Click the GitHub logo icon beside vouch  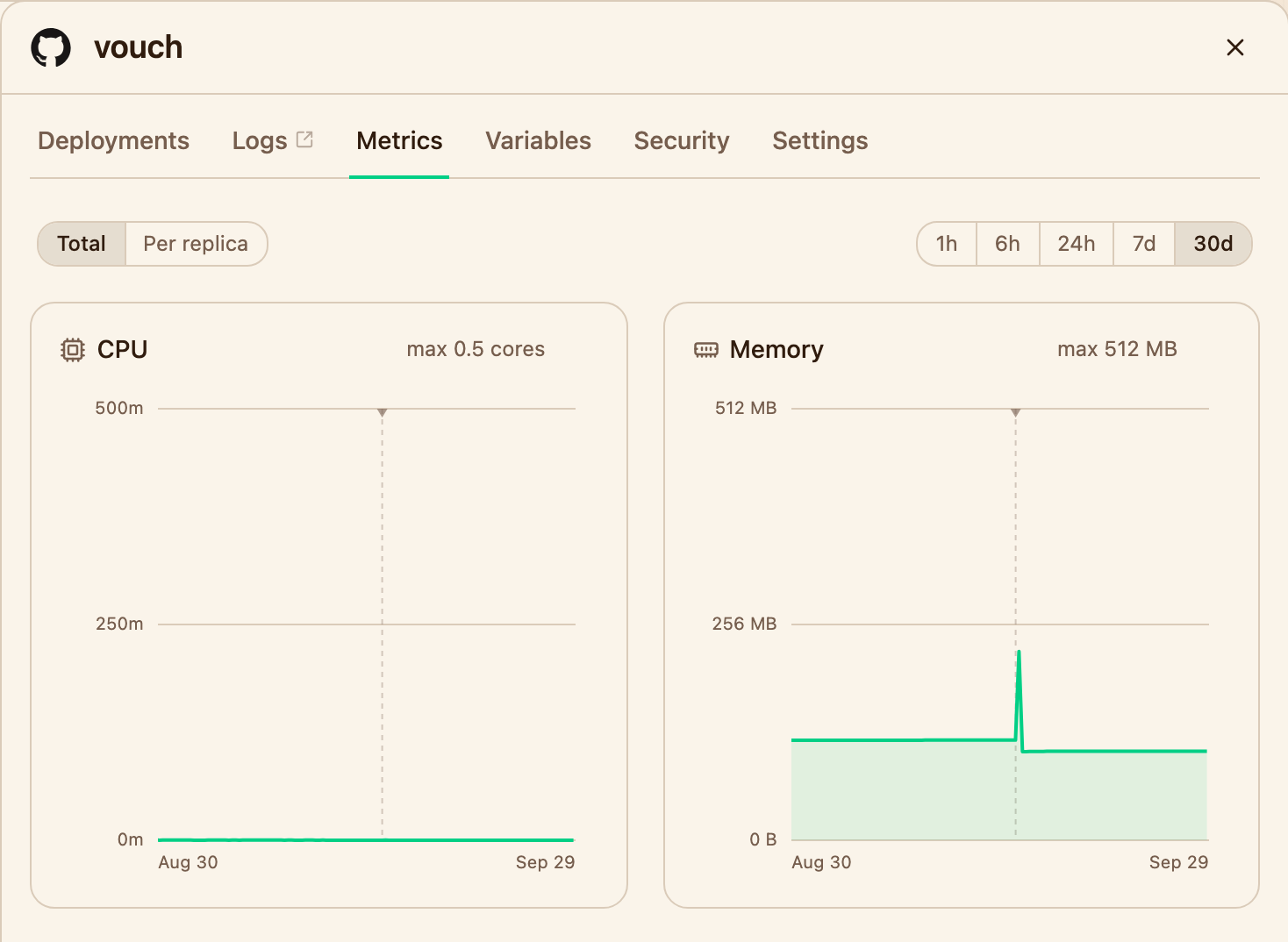(x=51, y=47)
